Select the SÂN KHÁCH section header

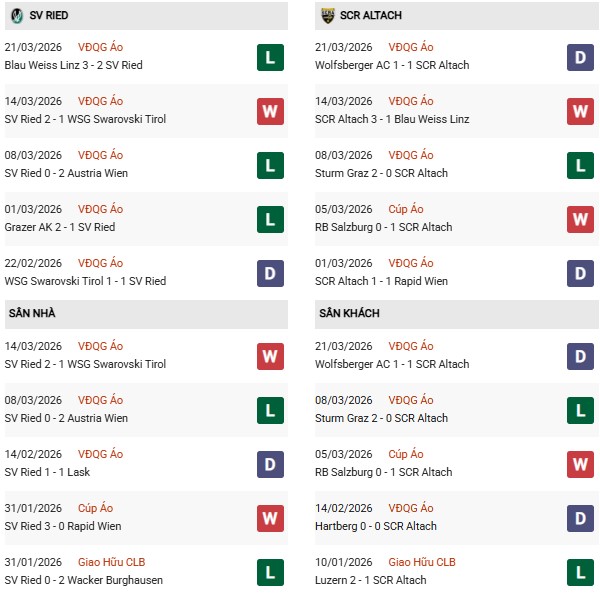click(x=349, y=314)
